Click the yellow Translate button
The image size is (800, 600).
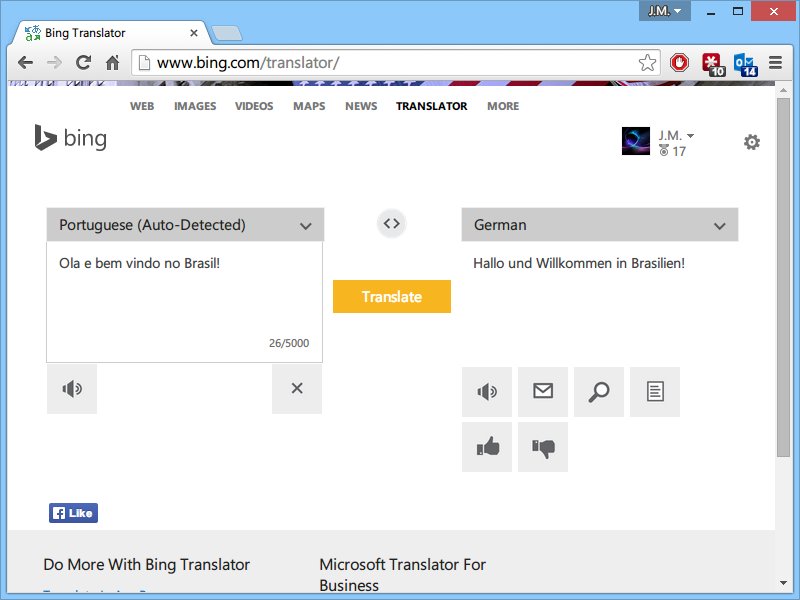(392, 296)
